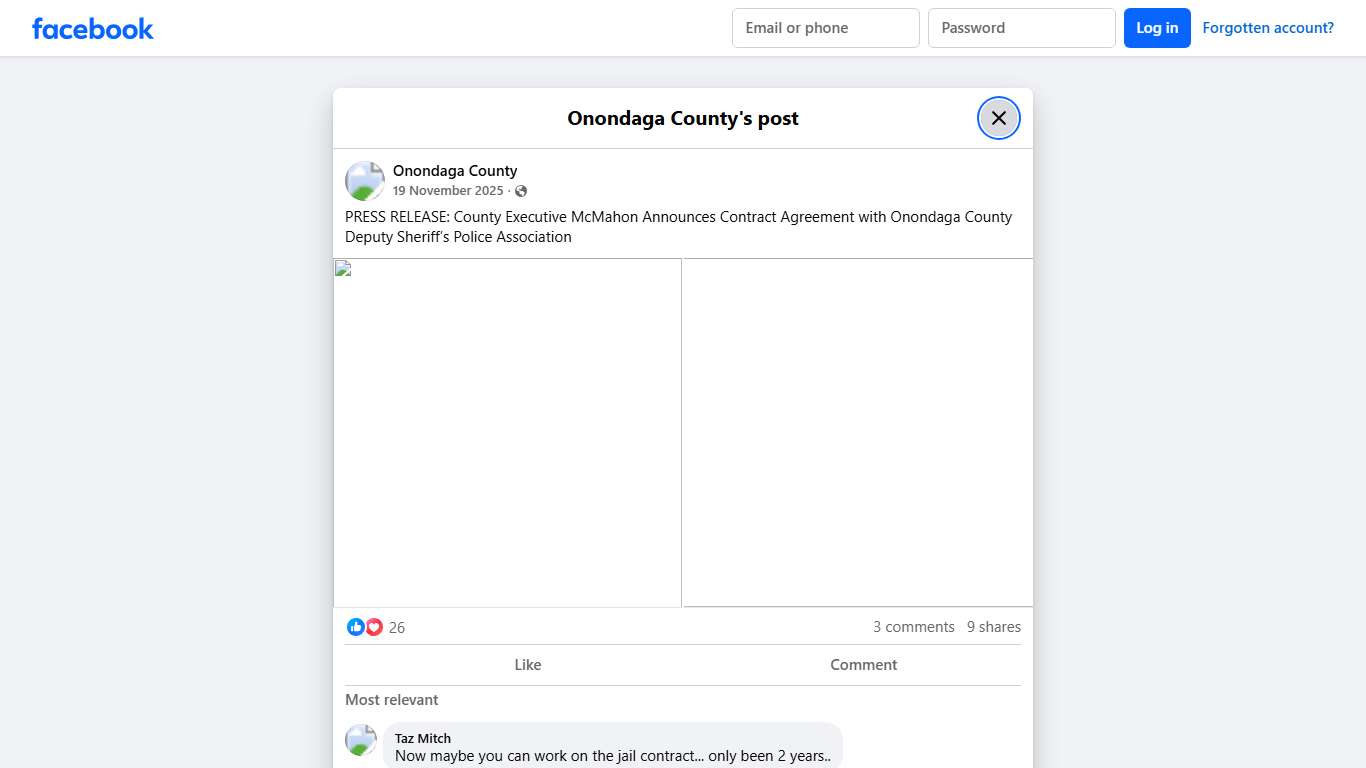Click the 19 November 2025 timestamp
Screen dimensions: 1366x768
click(448, 190)
